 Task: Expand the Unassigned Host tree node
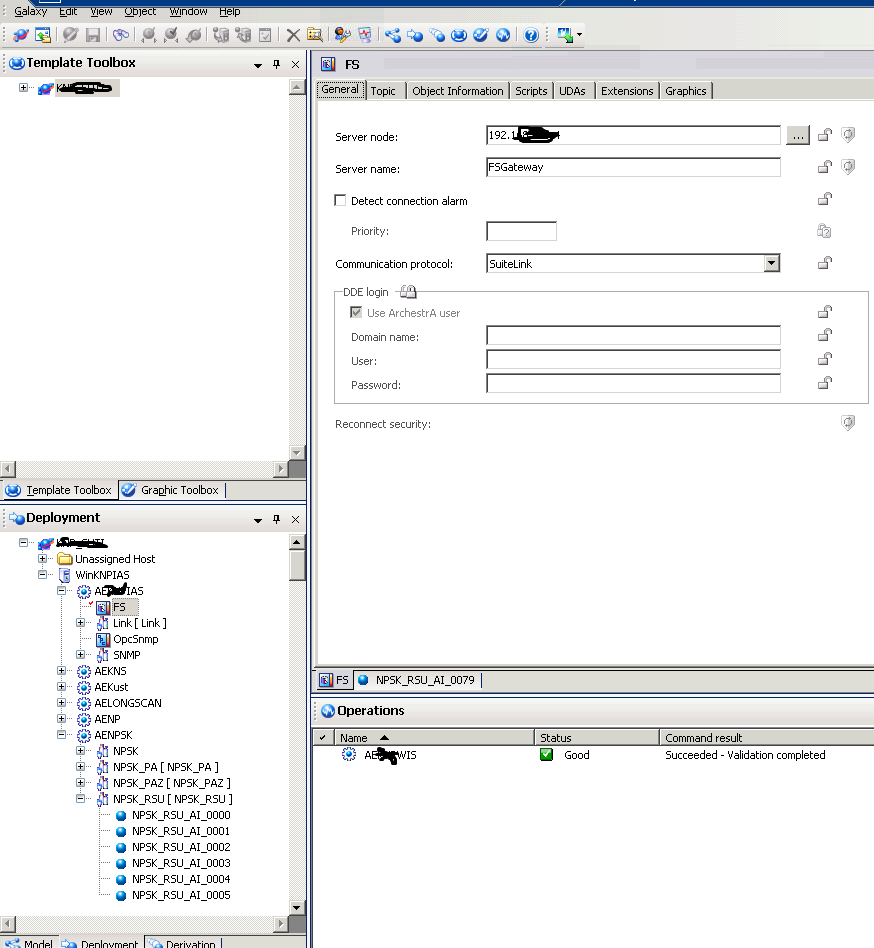point(43,559)
